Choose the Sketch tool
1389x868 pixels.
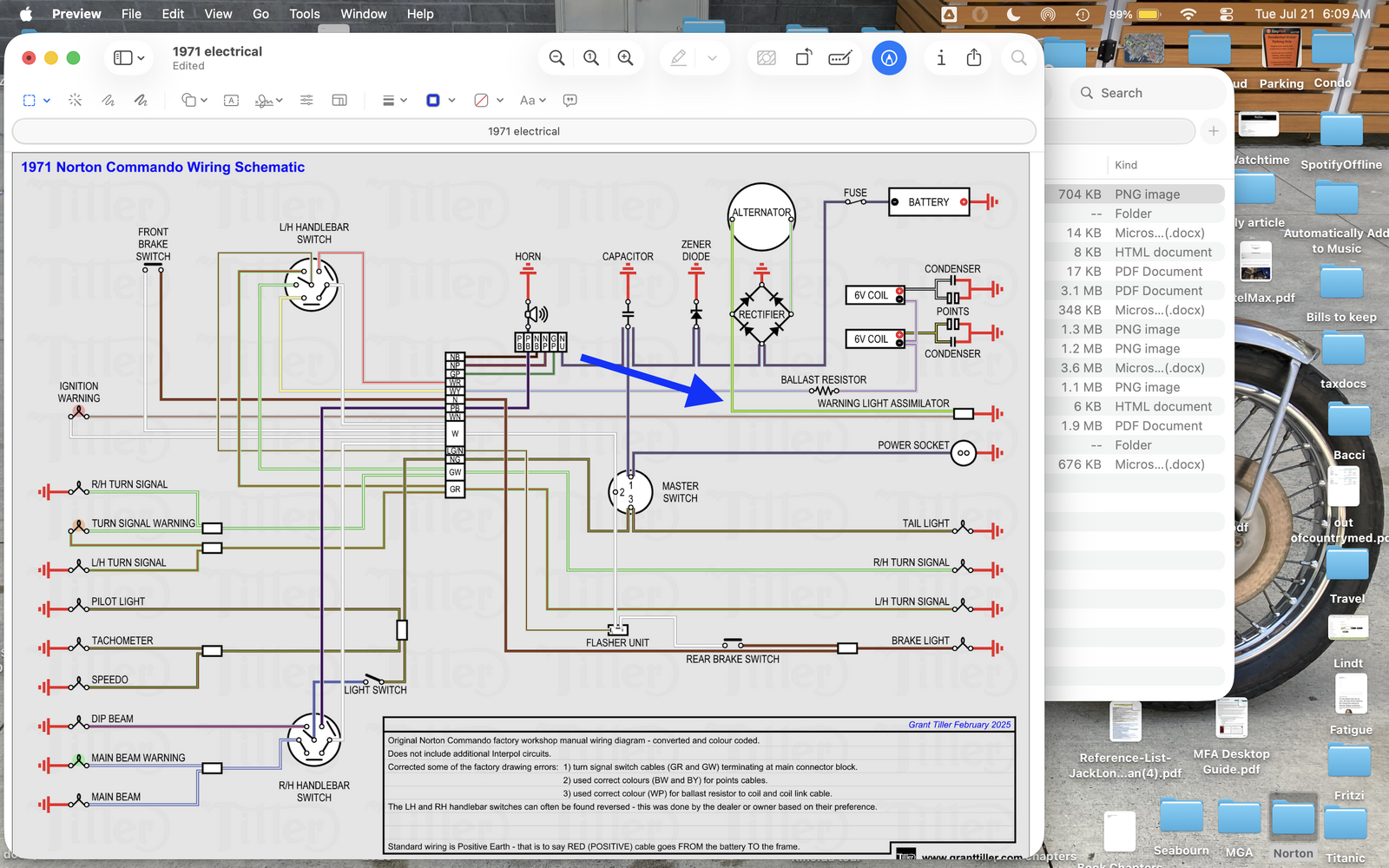(x=108, y=101)
